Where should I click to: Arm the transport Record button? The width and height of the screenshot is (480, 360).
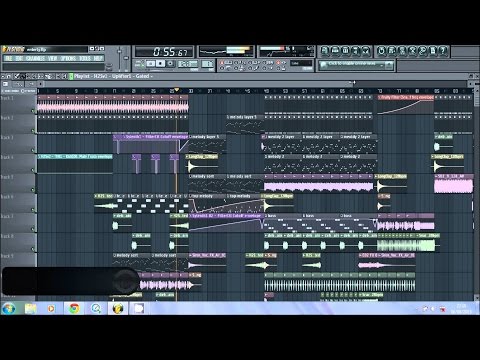coord(171,63)
